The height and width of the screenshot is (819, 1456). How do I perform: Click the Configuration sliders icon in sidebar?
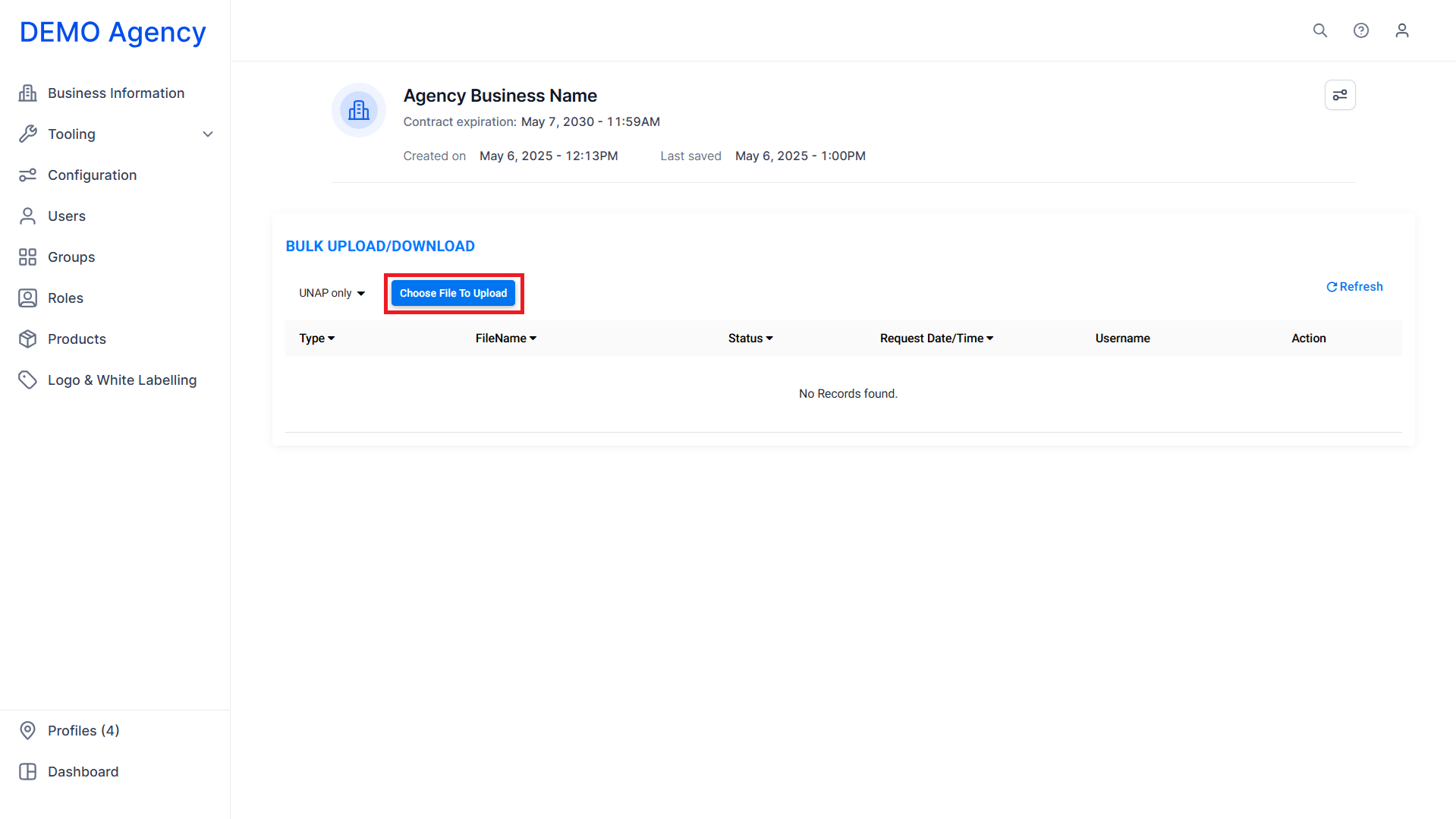tap(28, 175)
